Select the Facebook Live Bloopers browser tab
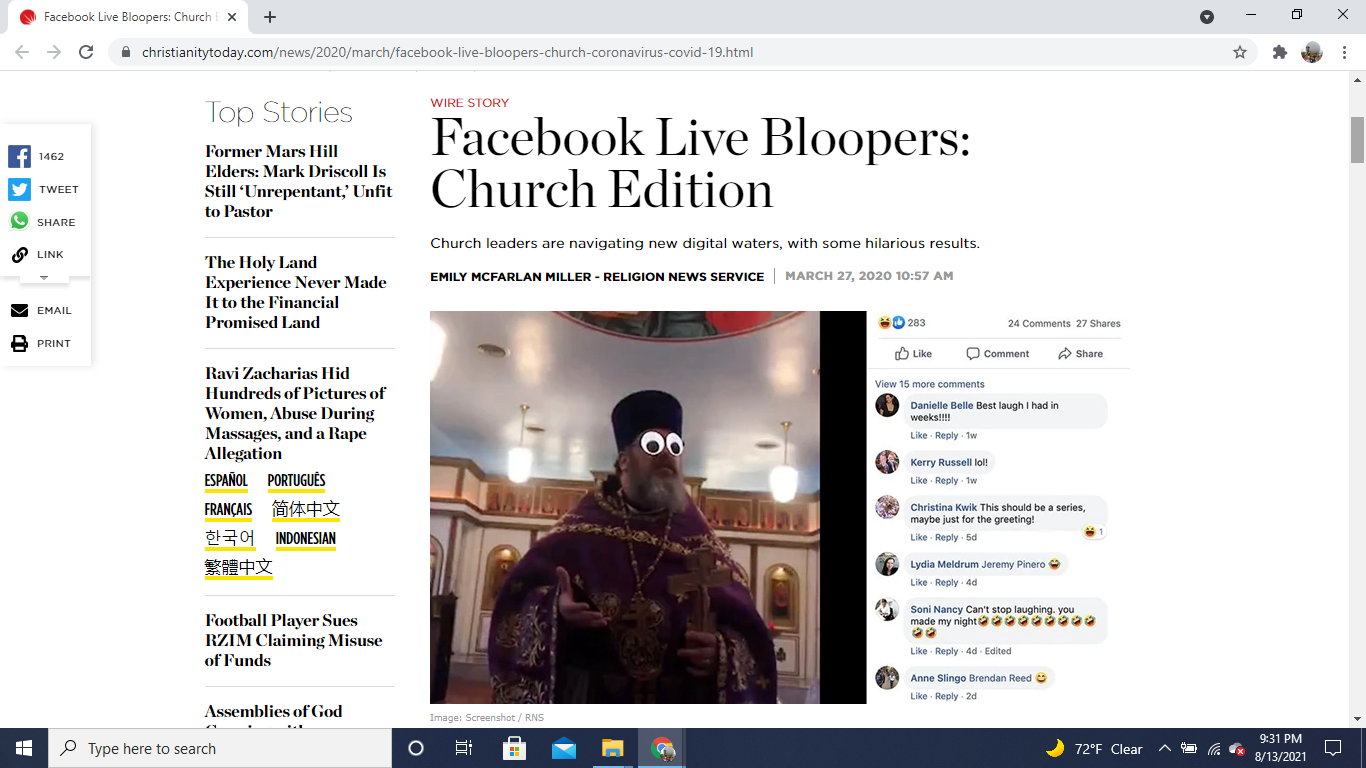The height and width of the screenshot is (768, 1366). [128, 17]
